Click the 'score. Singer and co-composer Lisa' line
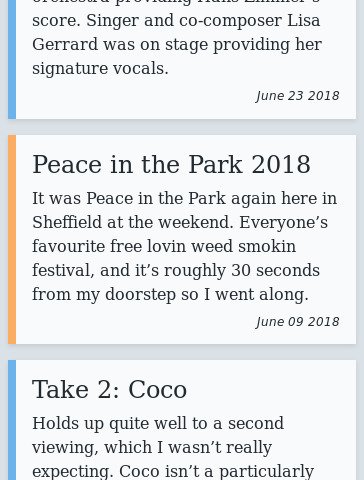Screen dimensions: 364x480 coord(176,21)
